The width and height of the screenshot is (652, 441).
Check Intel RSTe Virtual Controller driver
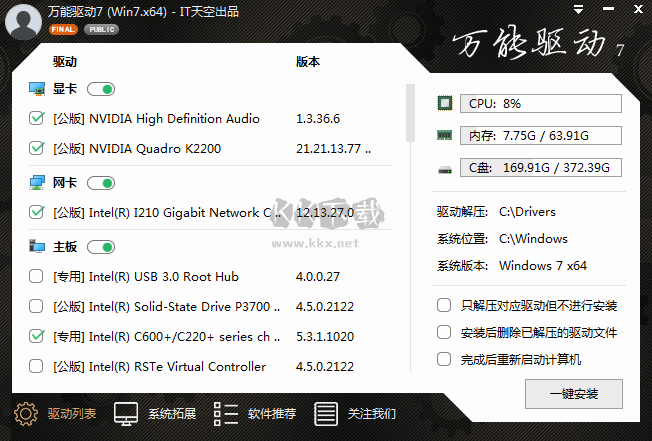coord(36,366)
